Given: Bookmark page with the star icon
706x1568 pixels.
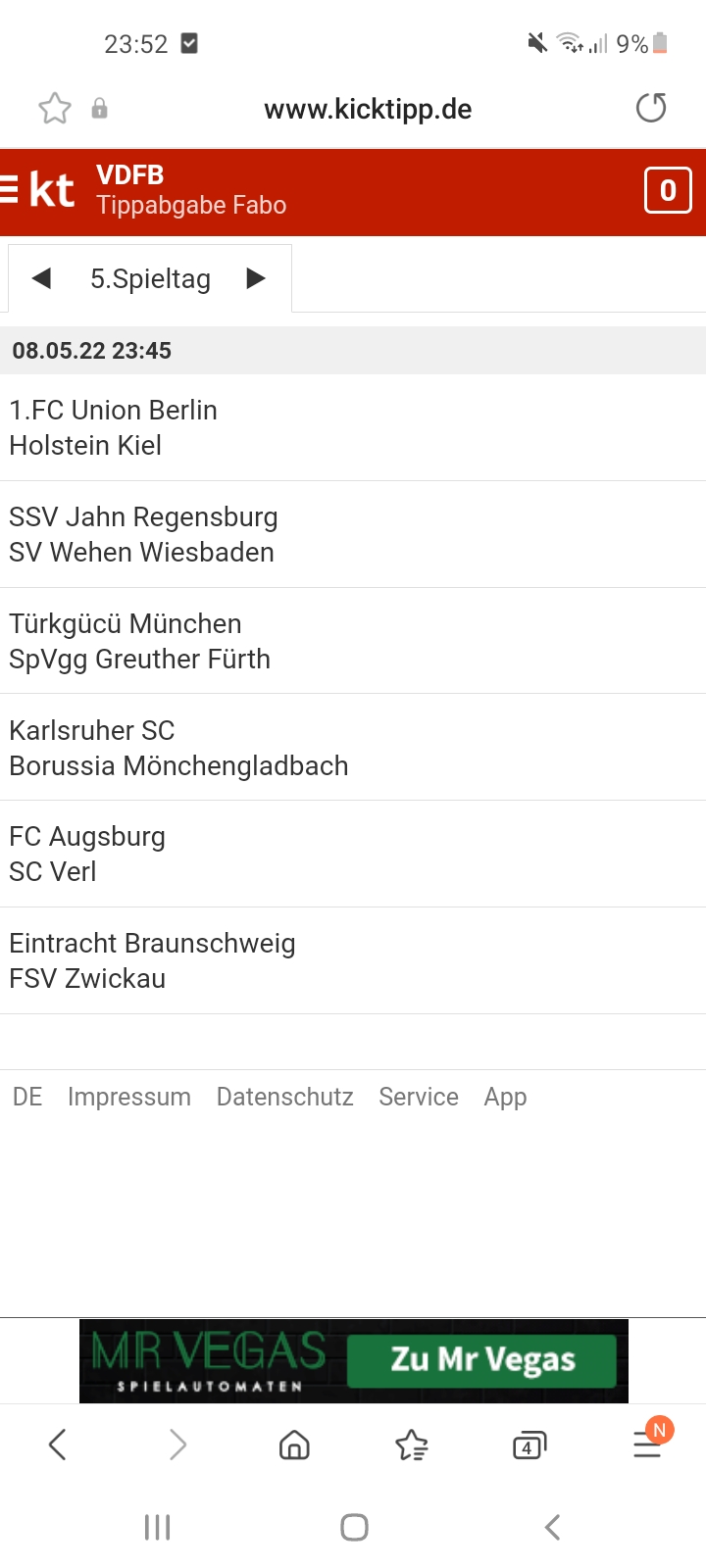Looking at the screenshot, I should pyautogui.click(x=55, y=108).
